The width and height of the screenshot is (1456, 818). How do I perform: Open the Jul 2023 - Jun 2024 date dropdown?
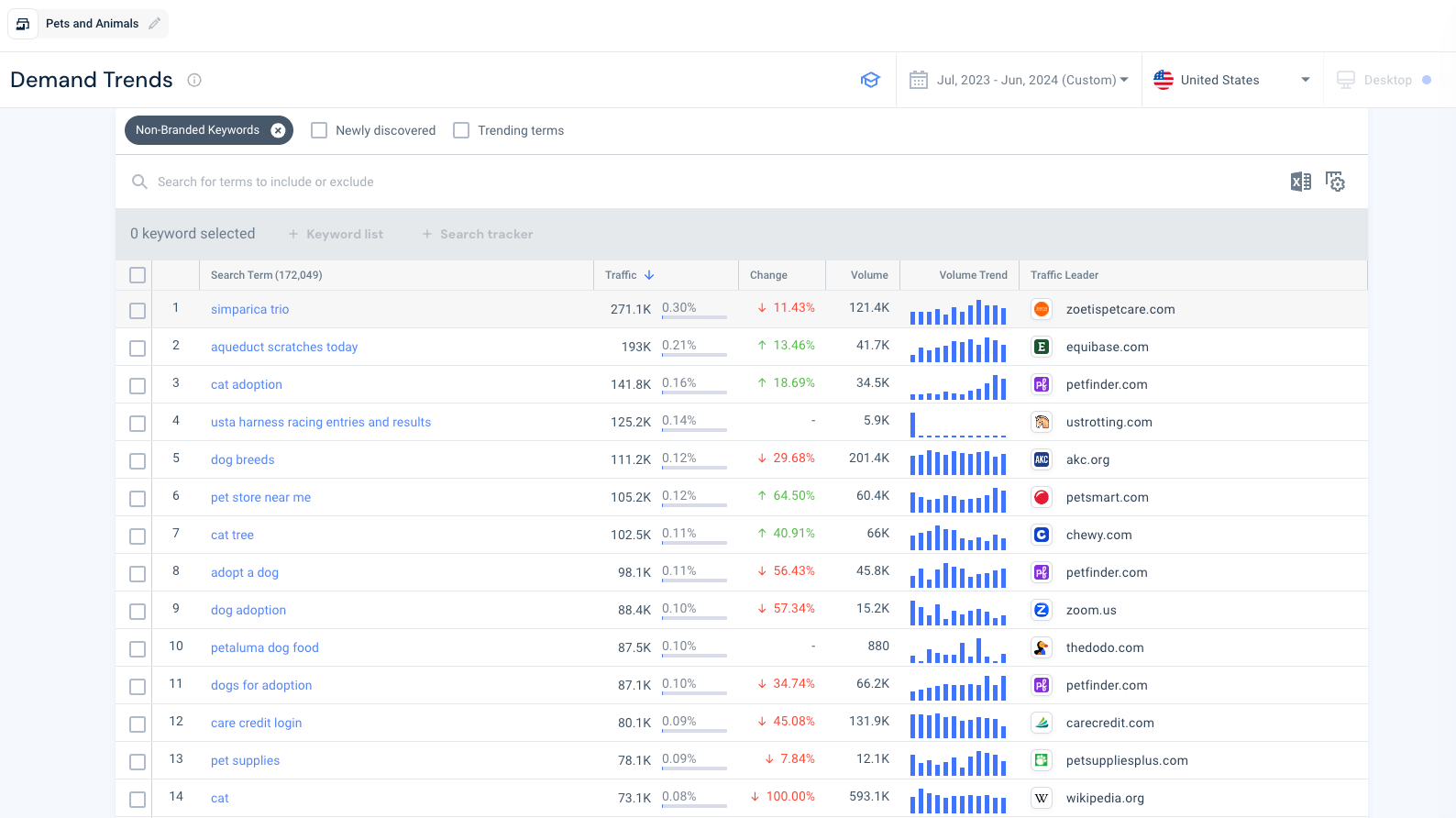1031,80
